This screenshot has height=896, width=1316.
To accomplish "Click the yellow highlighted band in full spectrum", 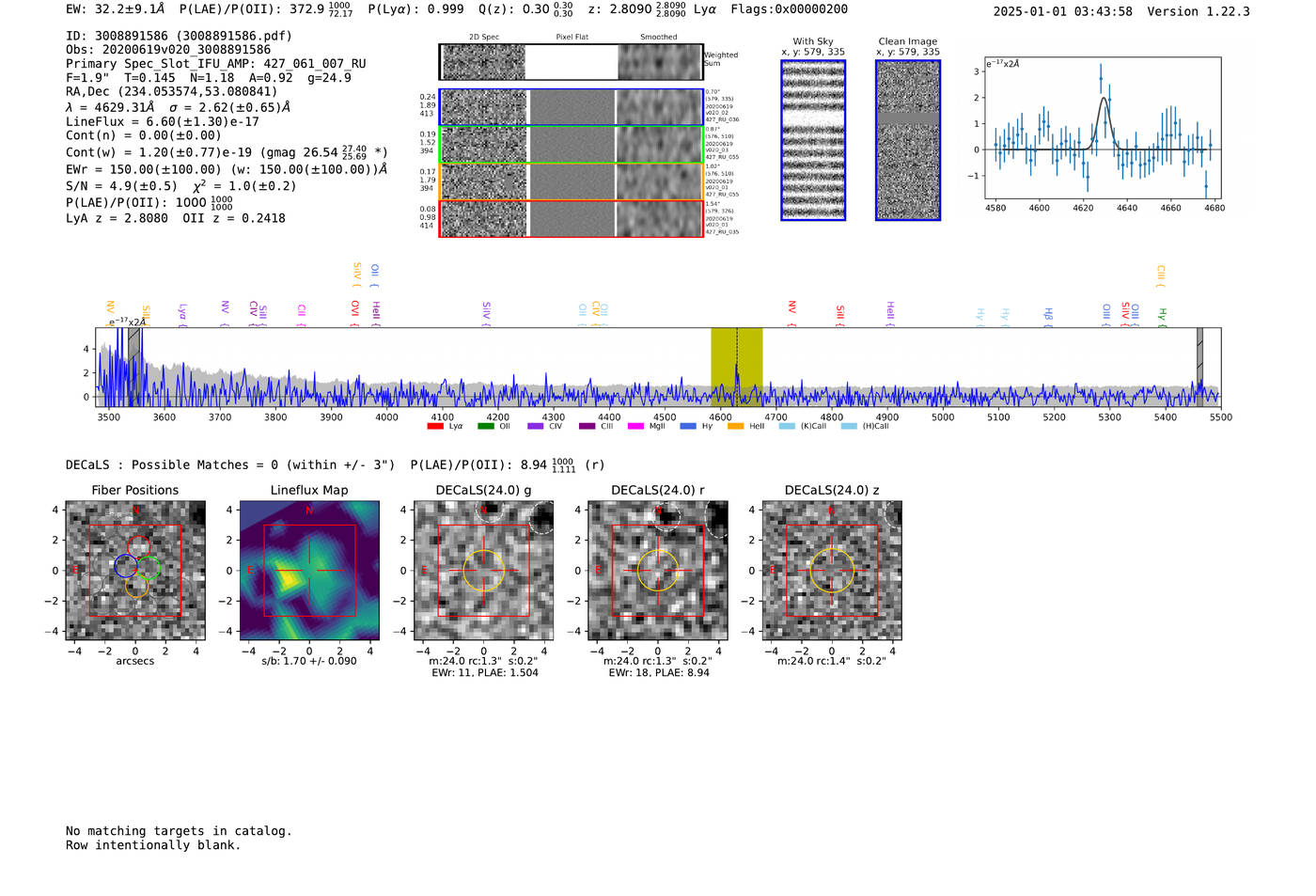I will 736,367.
